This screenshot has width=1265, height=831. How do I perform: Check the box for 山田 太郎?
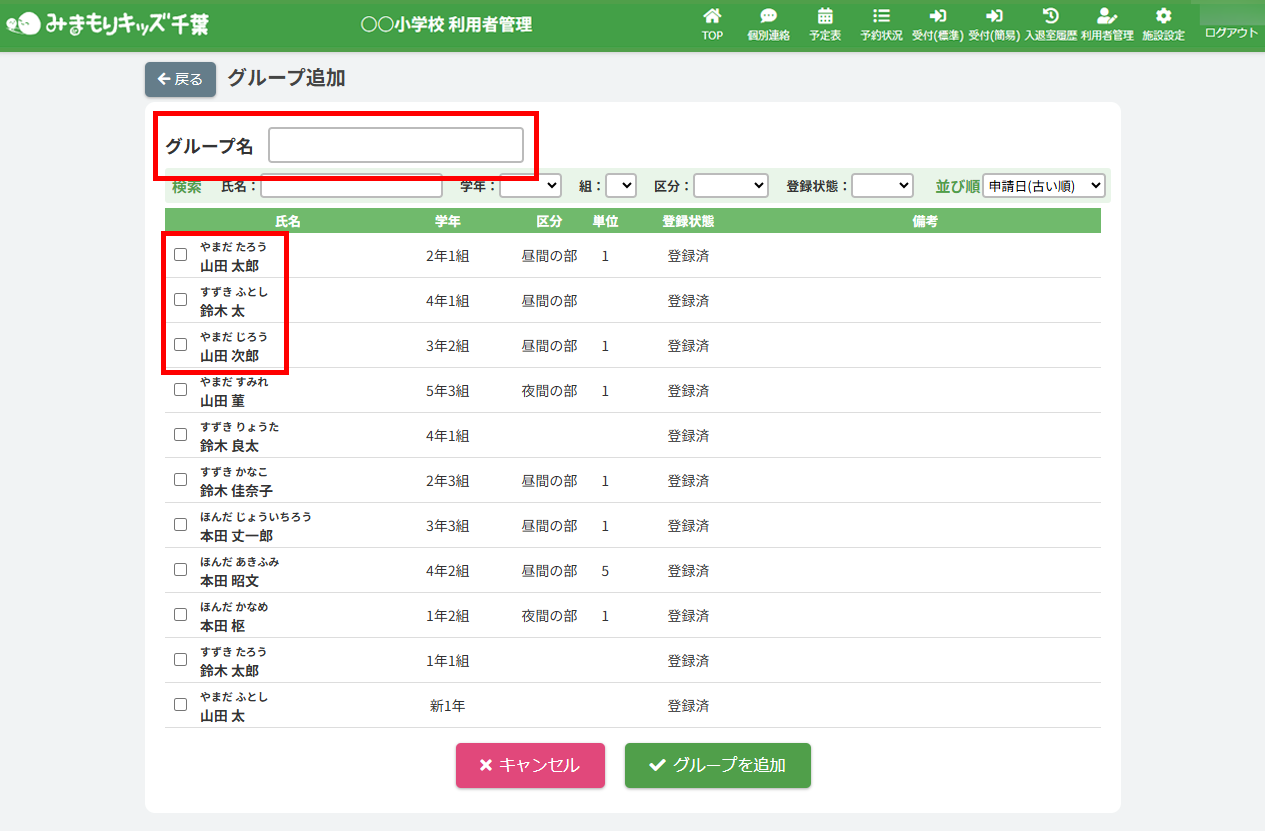[x=181, y=255]
